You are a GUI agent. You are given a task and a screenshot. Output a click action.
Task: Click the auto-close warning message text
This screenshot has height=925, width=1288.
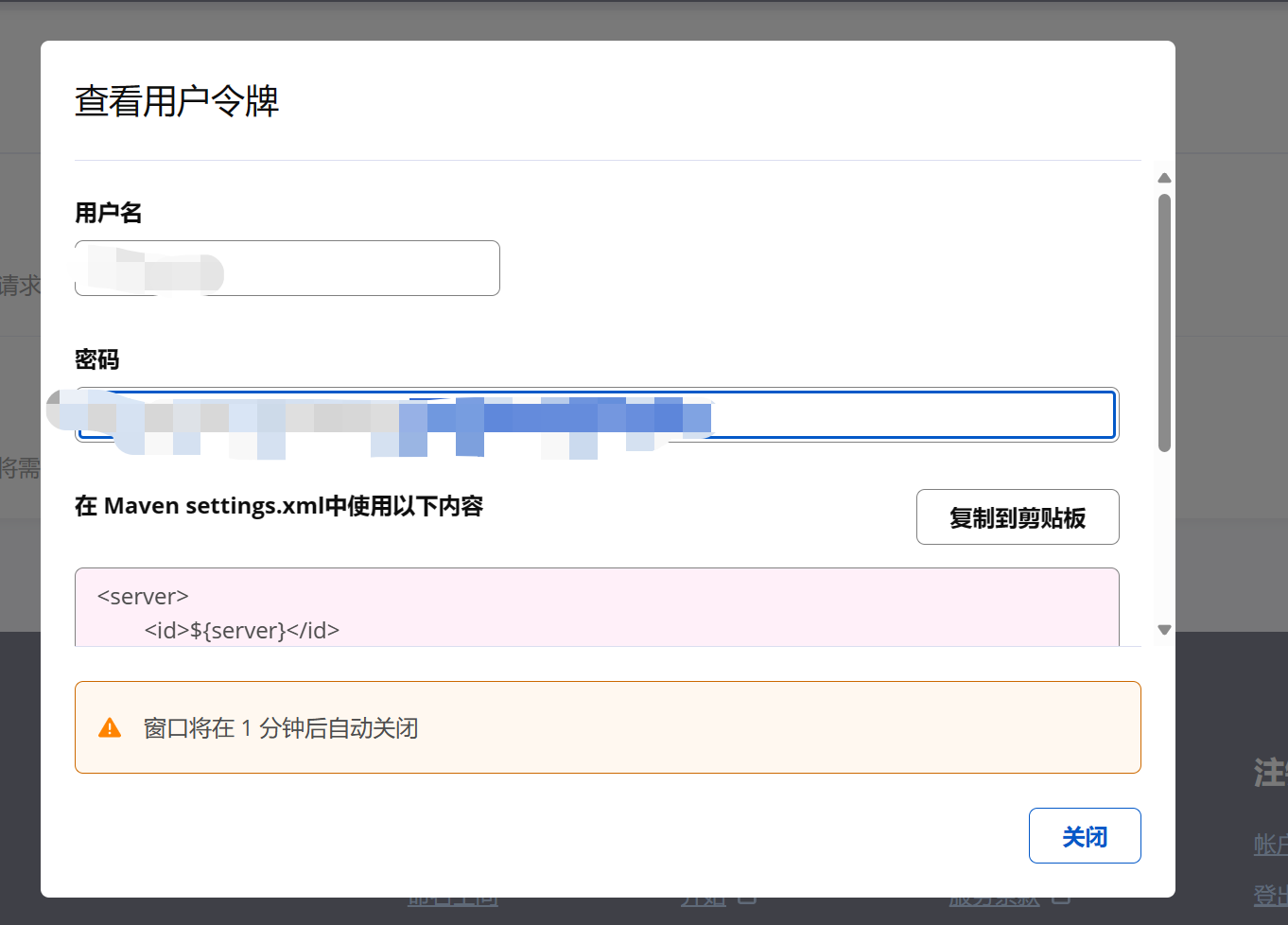281,728
